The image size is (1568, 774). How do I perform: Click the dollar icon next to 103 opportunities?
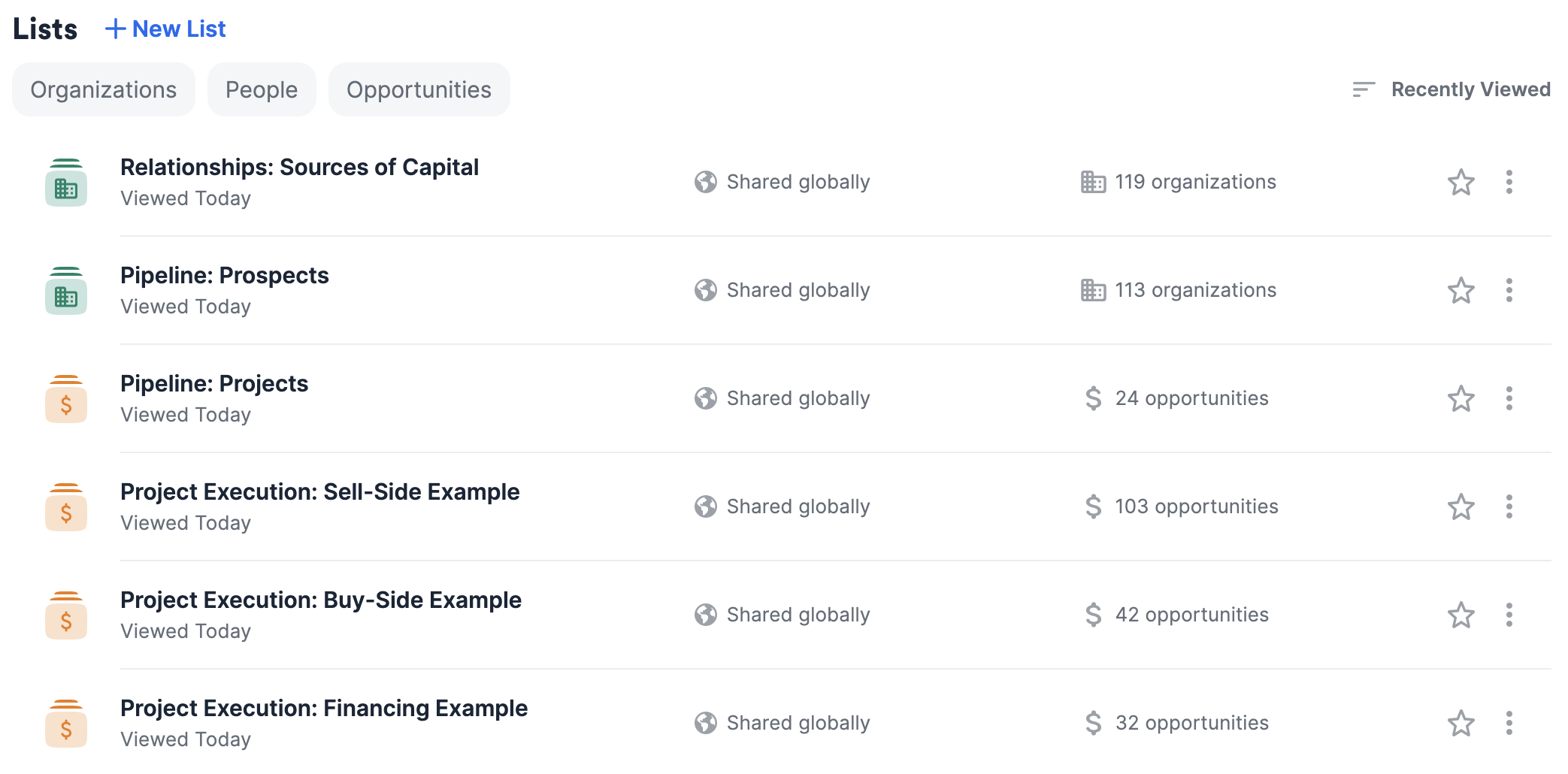click(x=1093, y=506)
